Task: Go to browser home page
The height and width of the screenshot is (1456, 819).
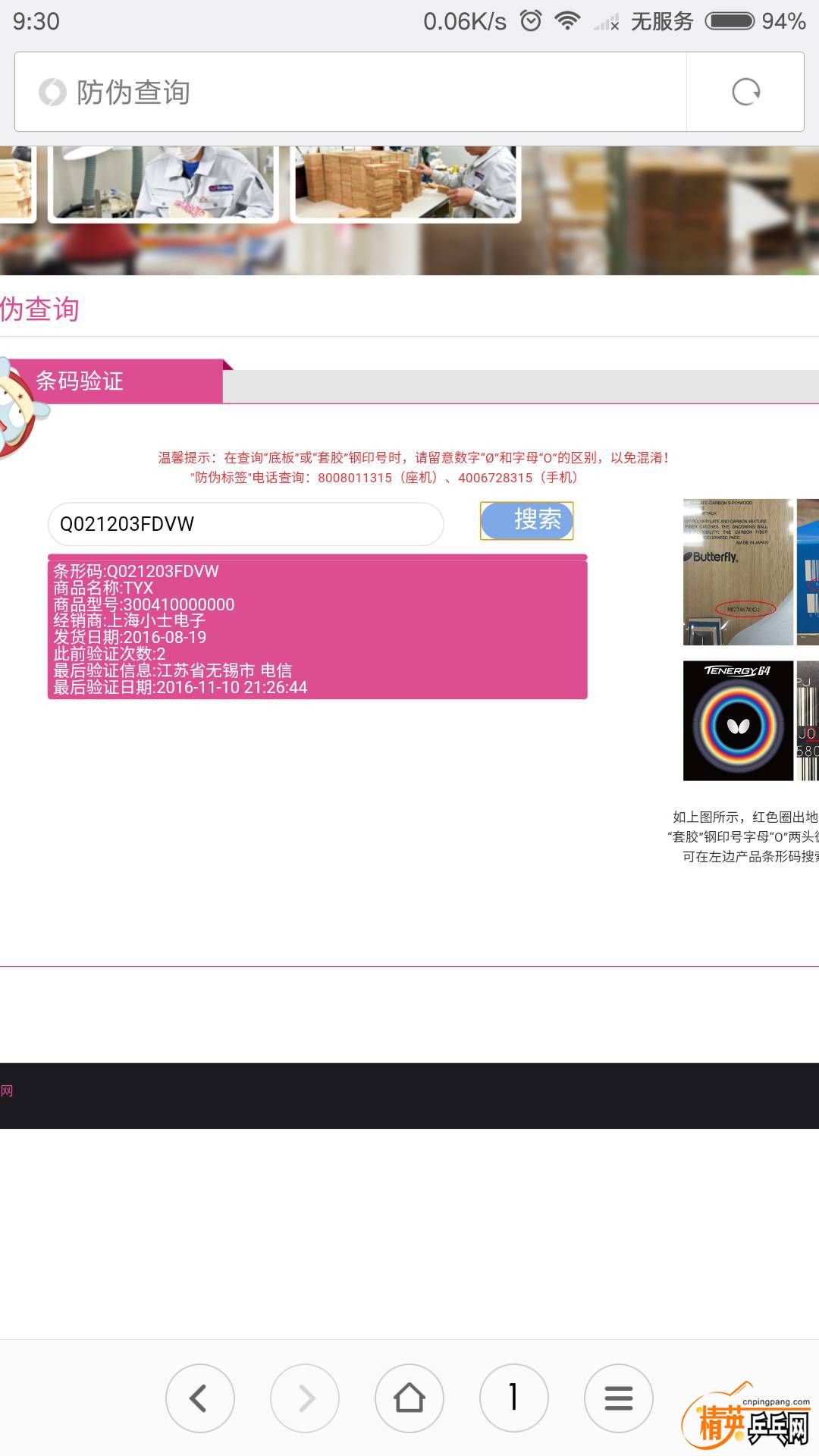Action: pyautogui.click(x=409, y=1398)
